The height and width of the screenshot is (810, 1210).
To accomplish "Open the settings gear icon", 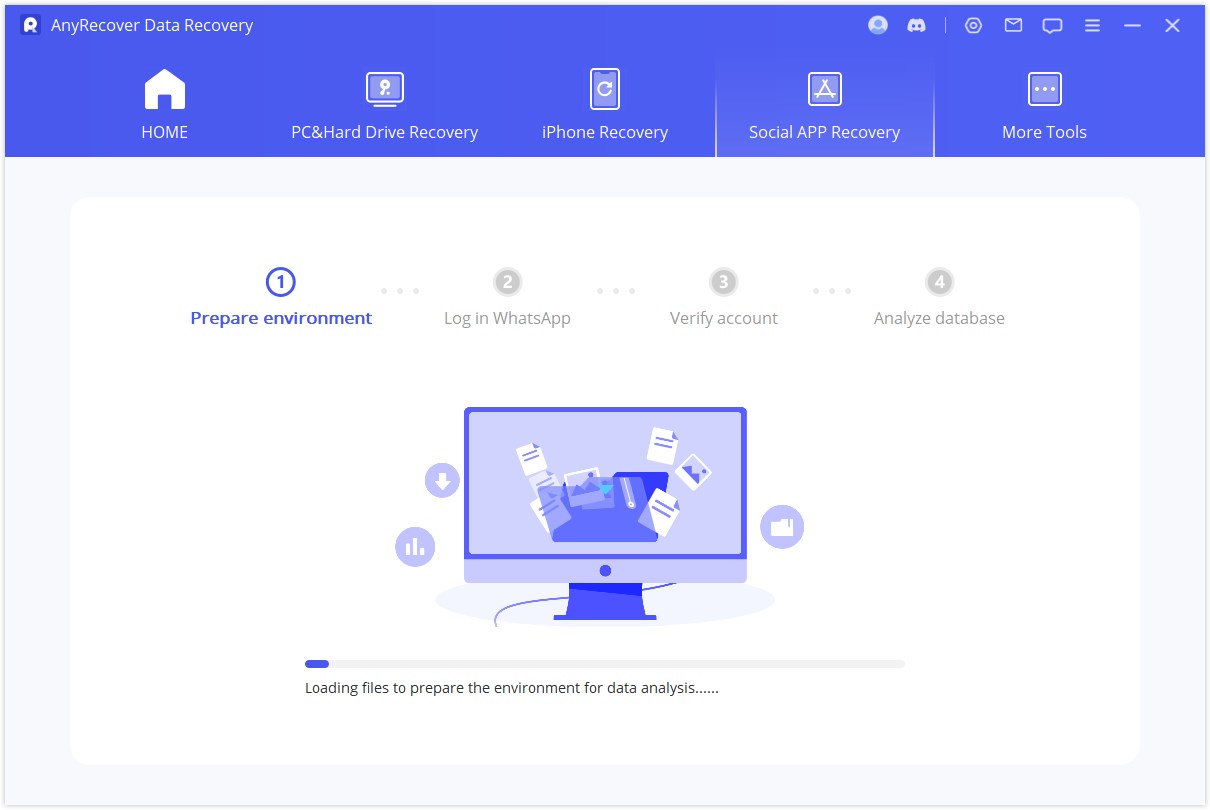I will coord(974,25).
